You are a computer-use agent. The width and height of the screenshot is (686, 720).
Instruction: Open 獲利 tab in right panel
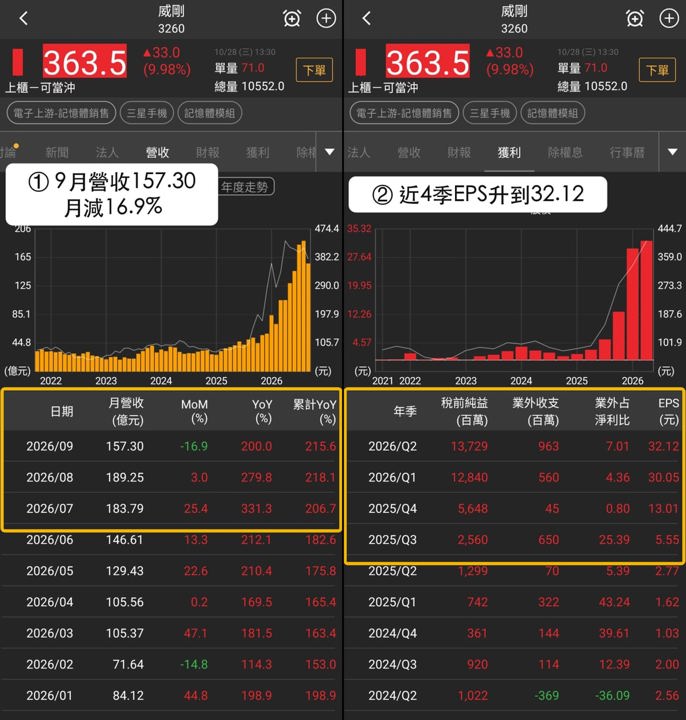coord(509,152)
